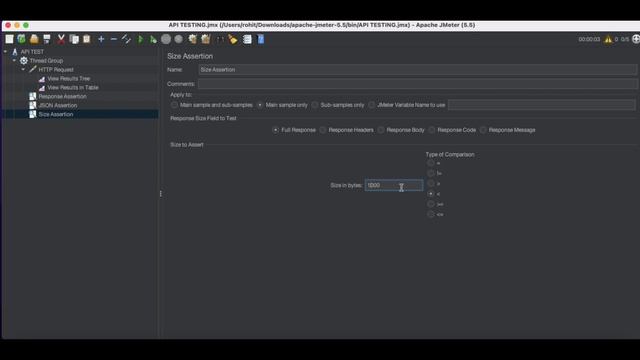Image resolution: width=640 pixels, height=360 pixels.
Task: Click the Clear results gear-broom icon
Action: pos(192,39)
